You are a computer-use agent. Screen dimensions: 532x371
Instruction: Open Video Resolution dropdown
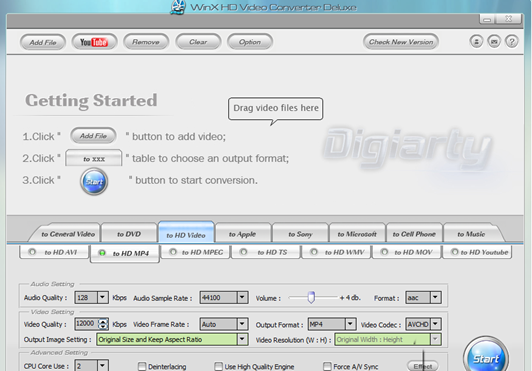coord(435,339)
